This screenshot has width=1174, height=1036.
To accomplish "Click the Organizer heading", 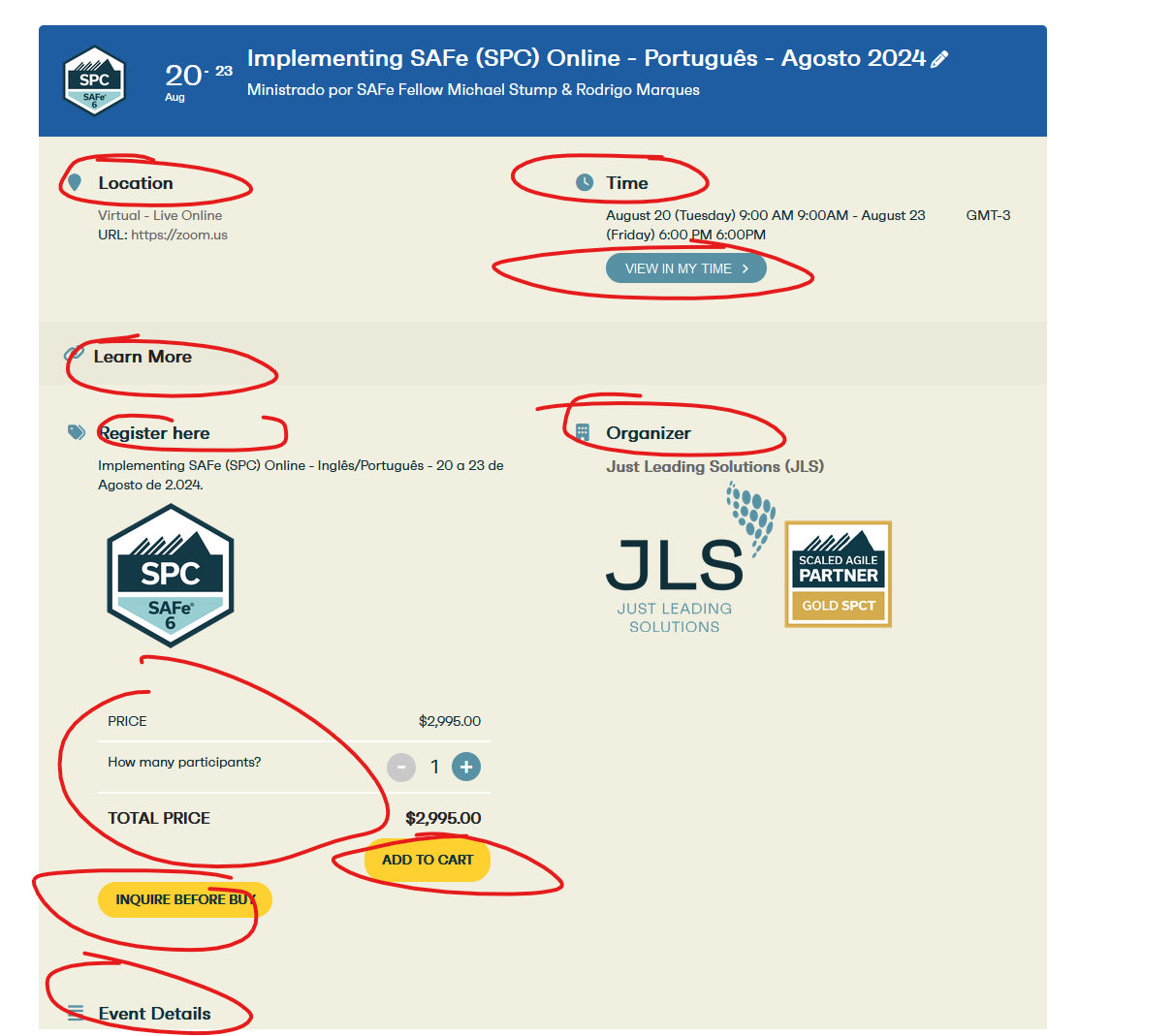I will click(x=649, y=433).
